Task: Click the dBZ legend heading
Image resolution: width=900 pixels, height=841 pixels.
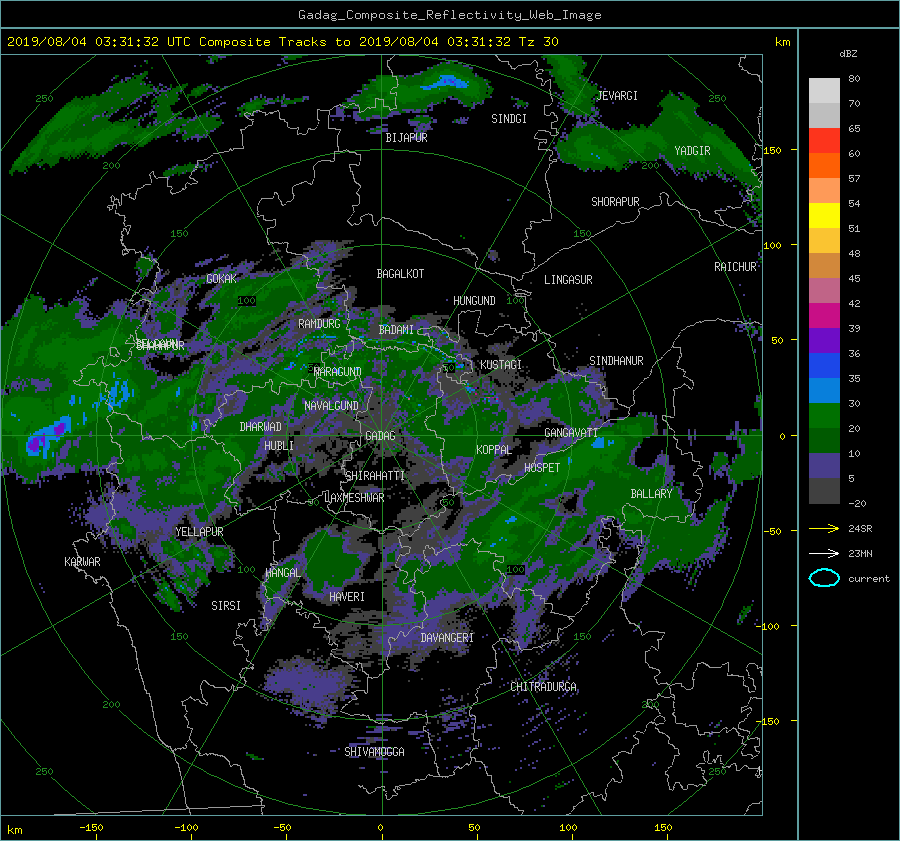Action: 848,54
